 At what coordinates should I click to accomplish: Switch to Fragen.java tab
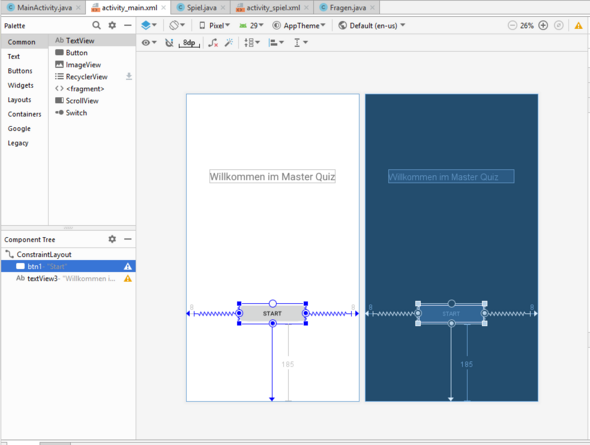click(348, 7)
